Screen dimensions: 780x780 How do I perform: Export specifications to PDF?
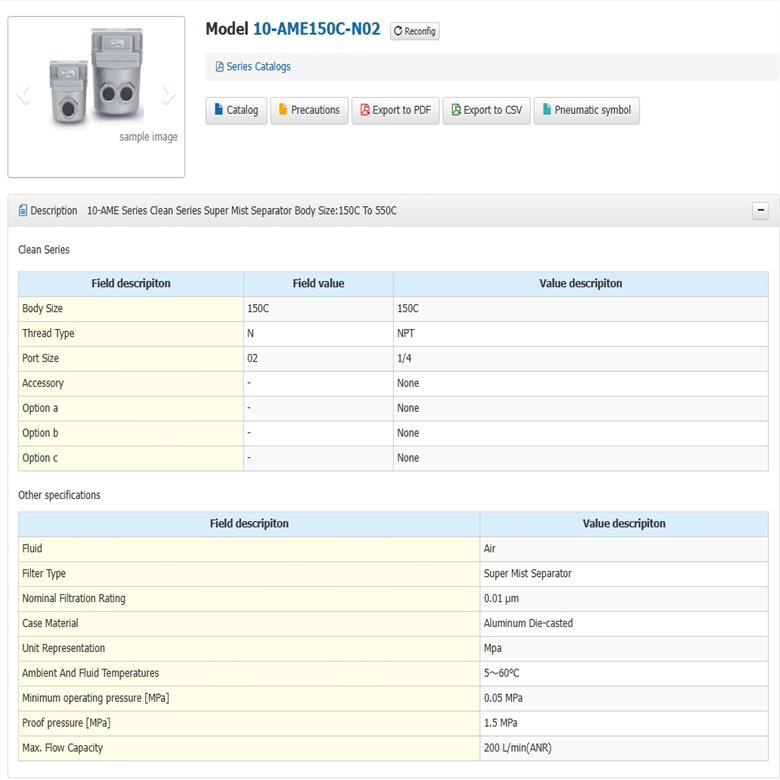coord(395,110)
